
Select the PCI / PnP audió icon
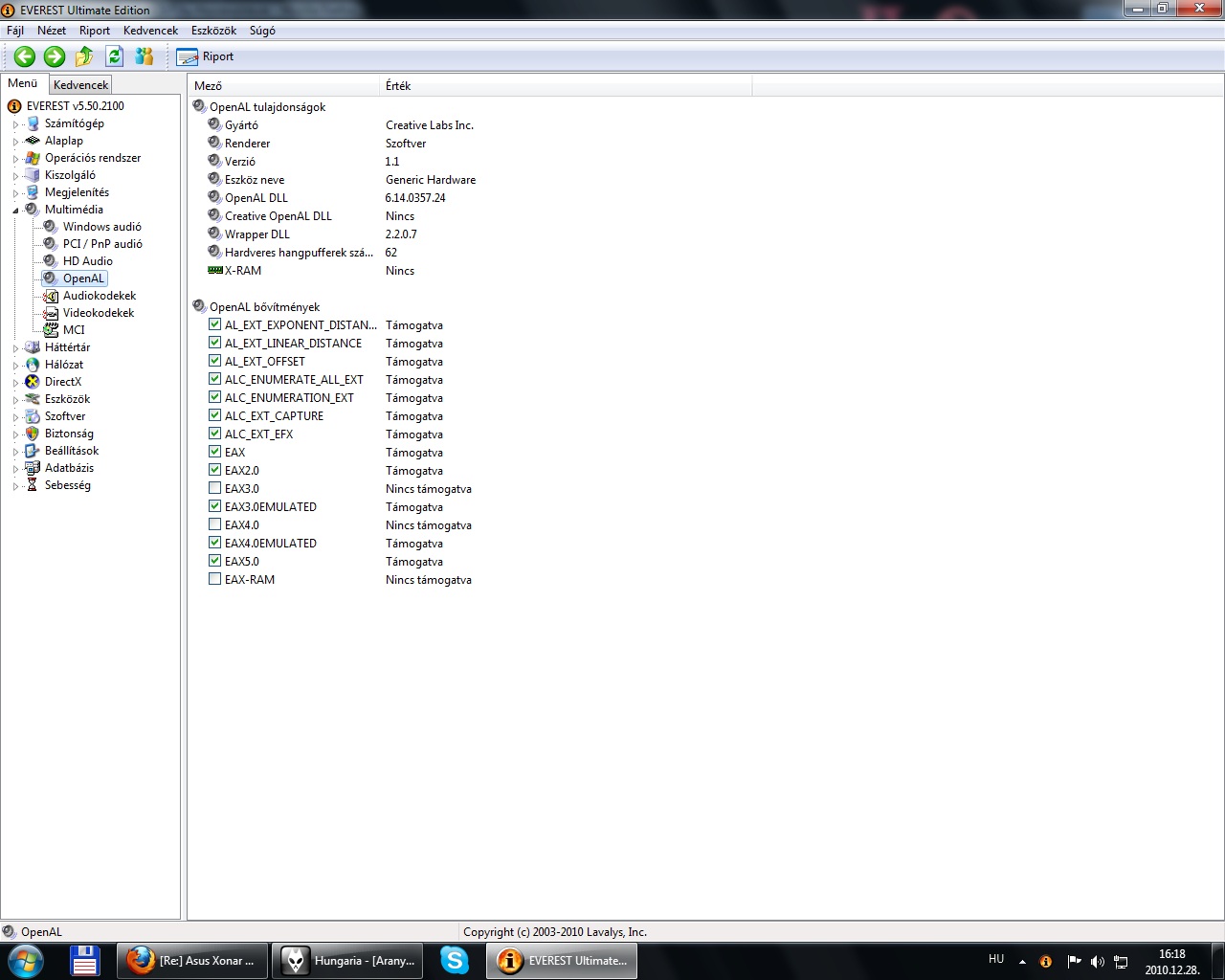[51, 244]
